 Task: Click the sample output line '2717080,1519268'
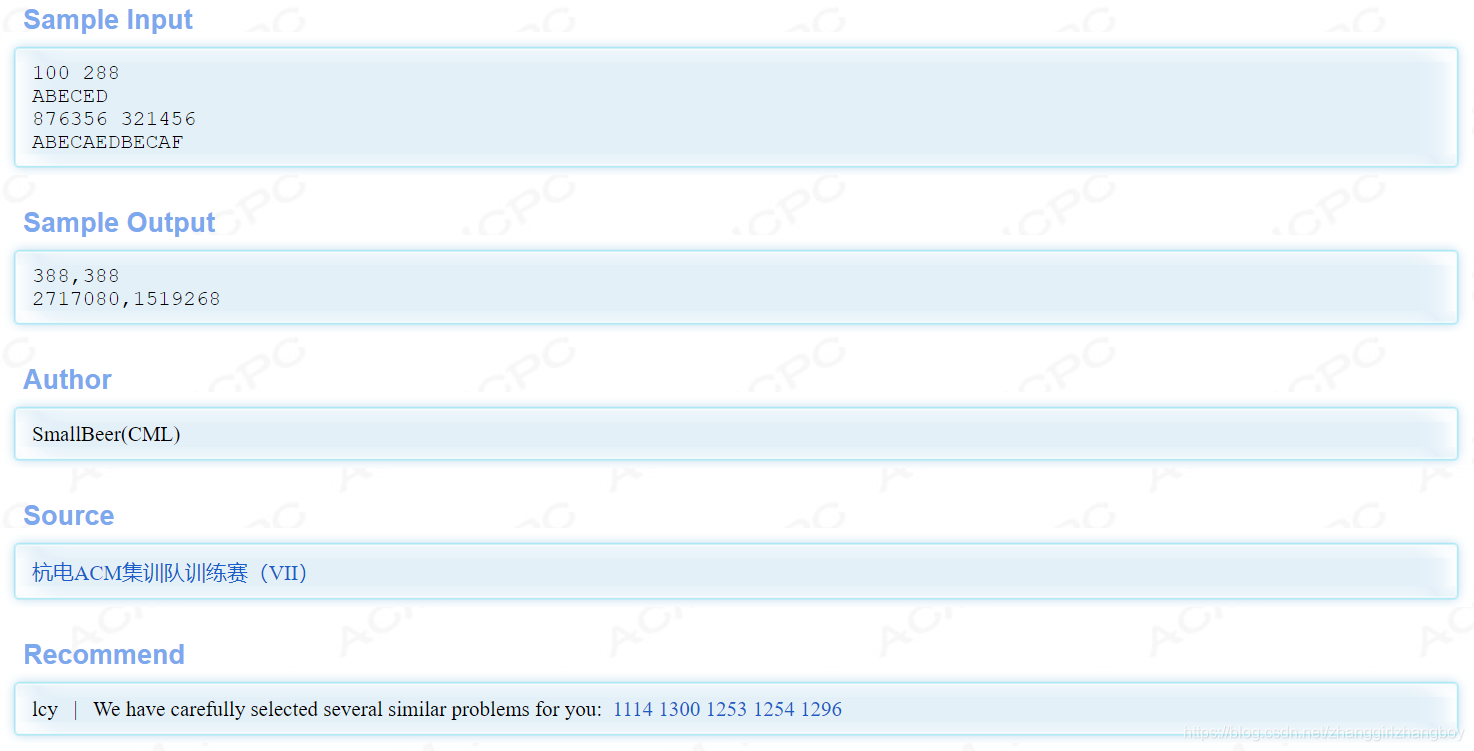click(126, 299)
